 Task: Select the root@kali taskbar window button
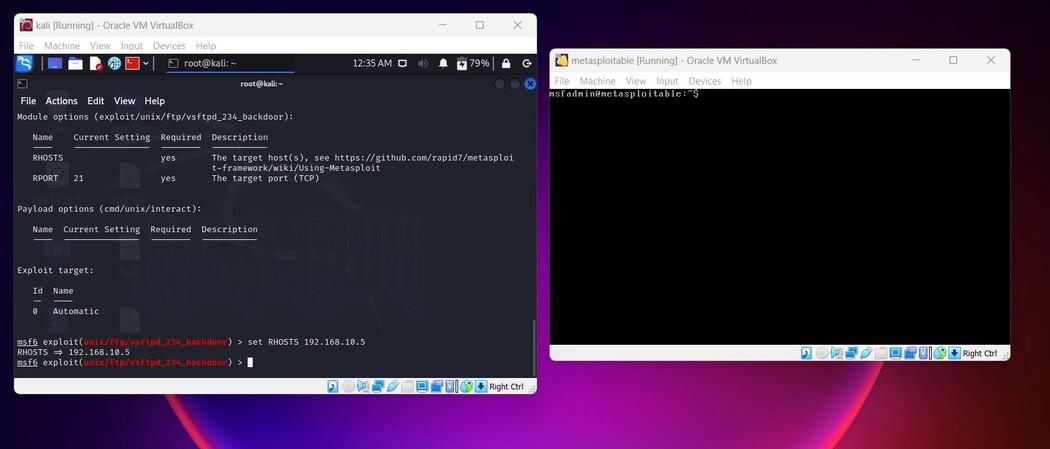(x=230, y=64)
